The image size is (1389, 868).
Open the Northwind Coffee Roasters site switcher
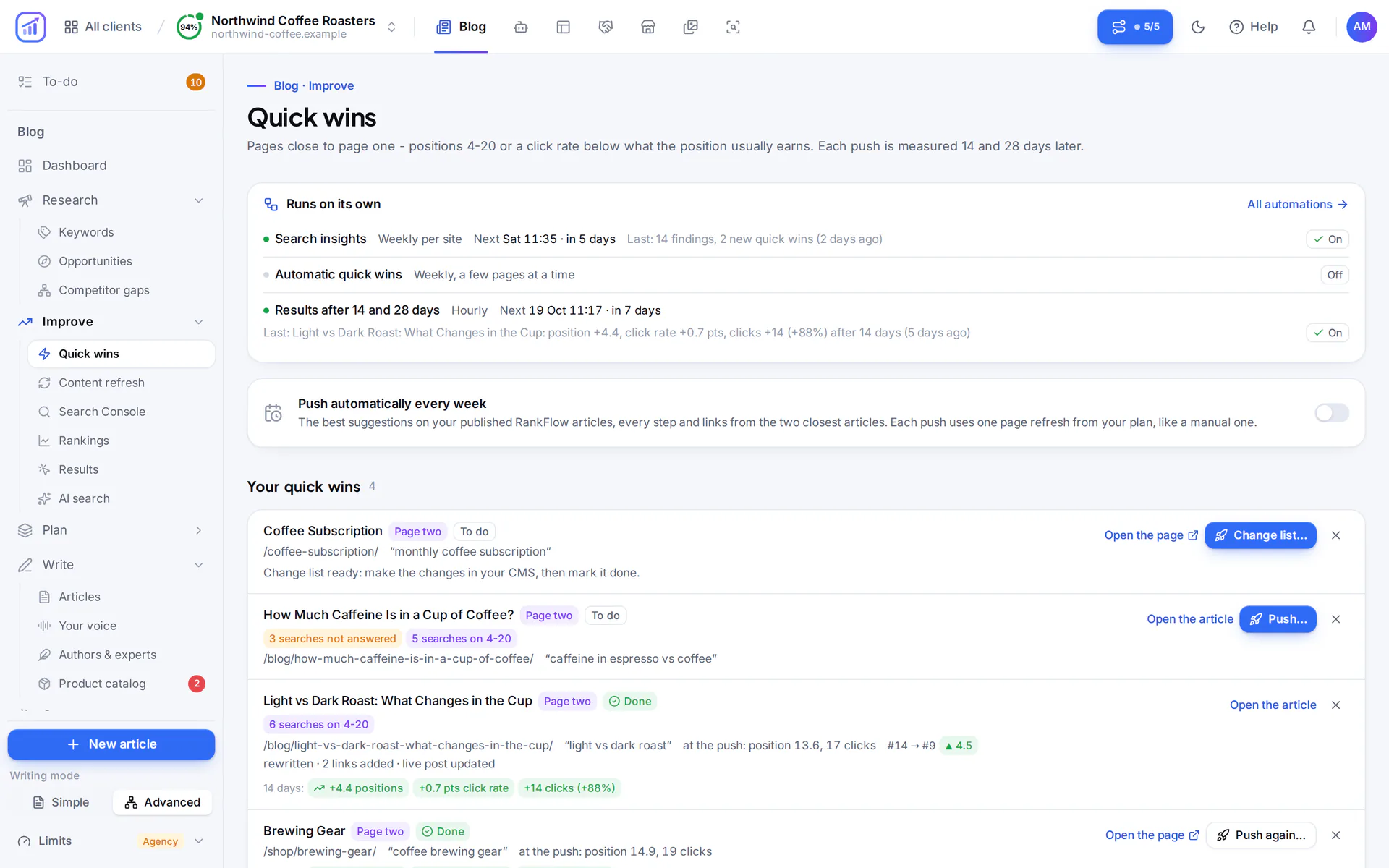coord(288,27)
